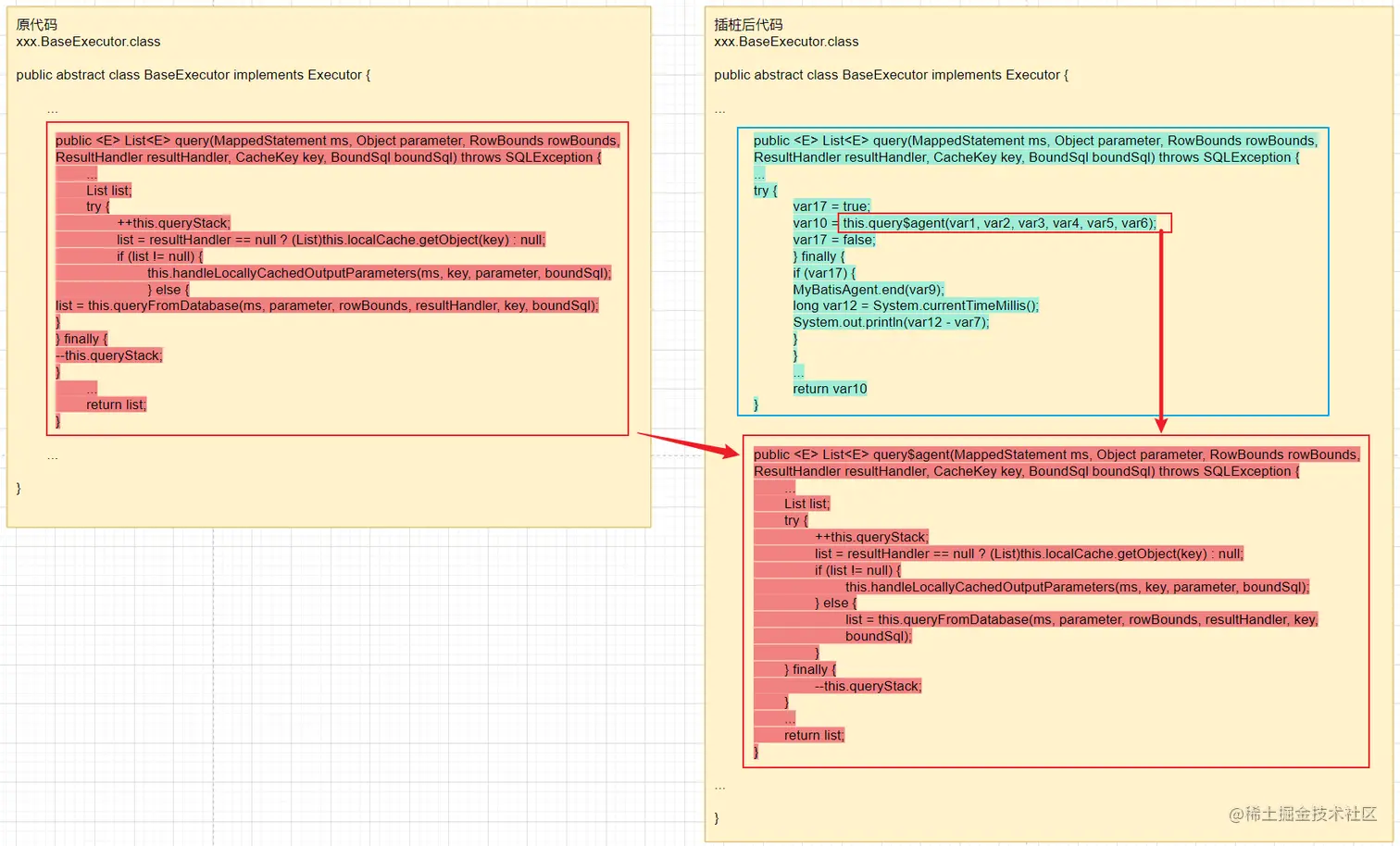The image size is (1400, 846).
Task: Click 'List list;' in the 原代码 panel
Action: [x=109, y=191]
